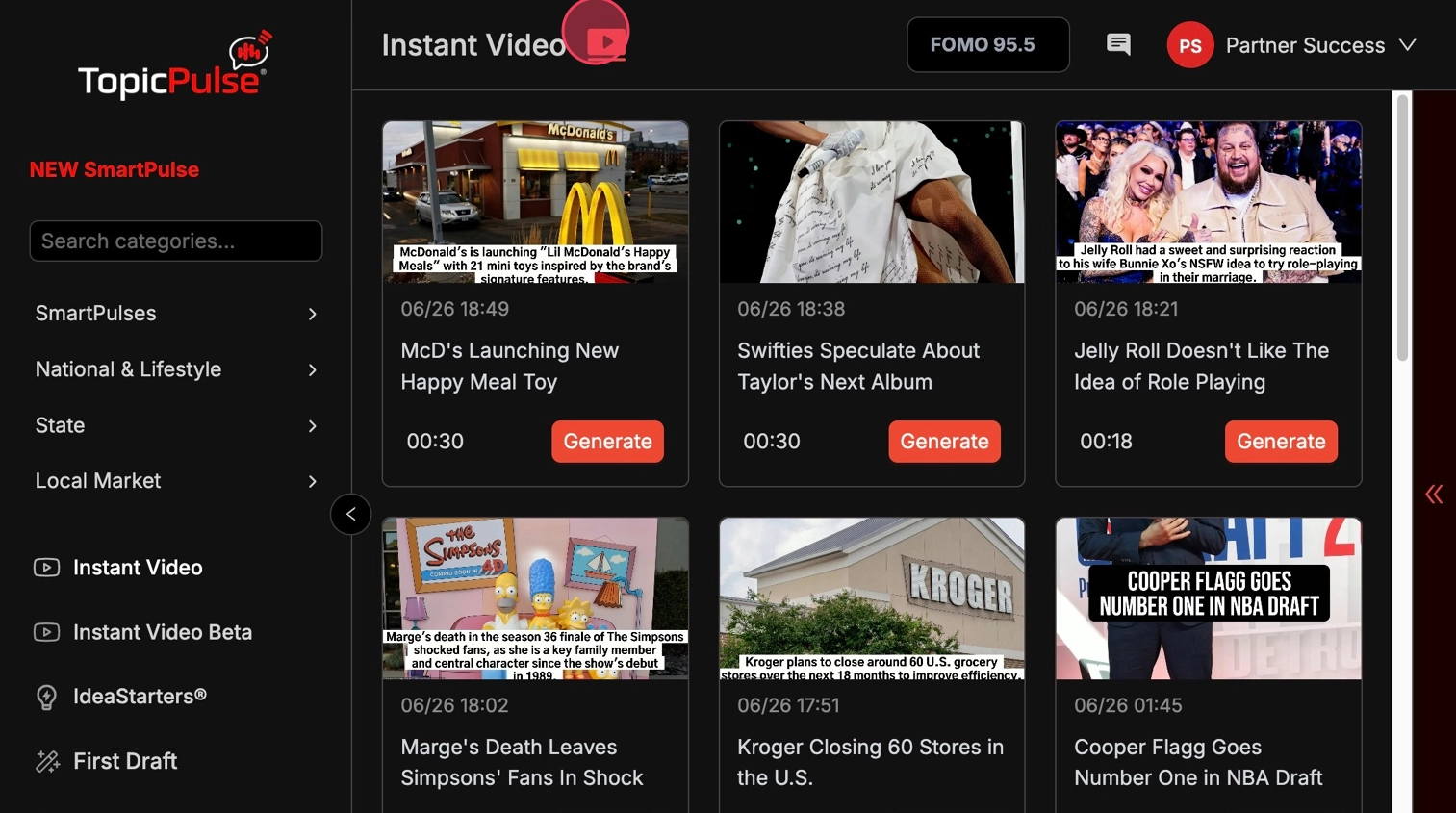Click title 'Kroger Closing 60 Stores in the U.S.'
The width and height of the screenshot is (1456, 813).
(870, 762)
